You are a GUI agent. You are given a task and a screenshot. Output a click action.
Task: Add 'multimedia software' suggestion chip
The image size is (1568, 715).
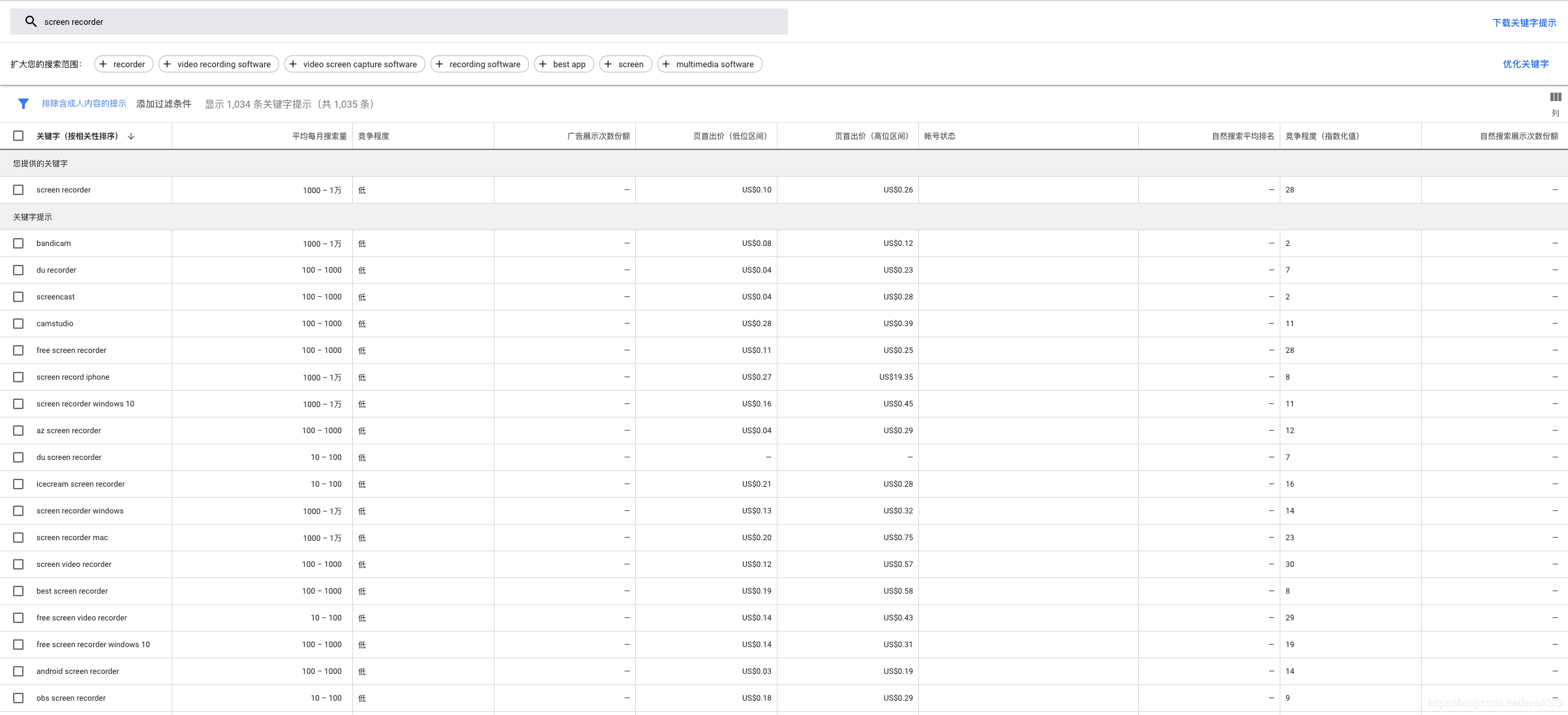coord(709,64)
